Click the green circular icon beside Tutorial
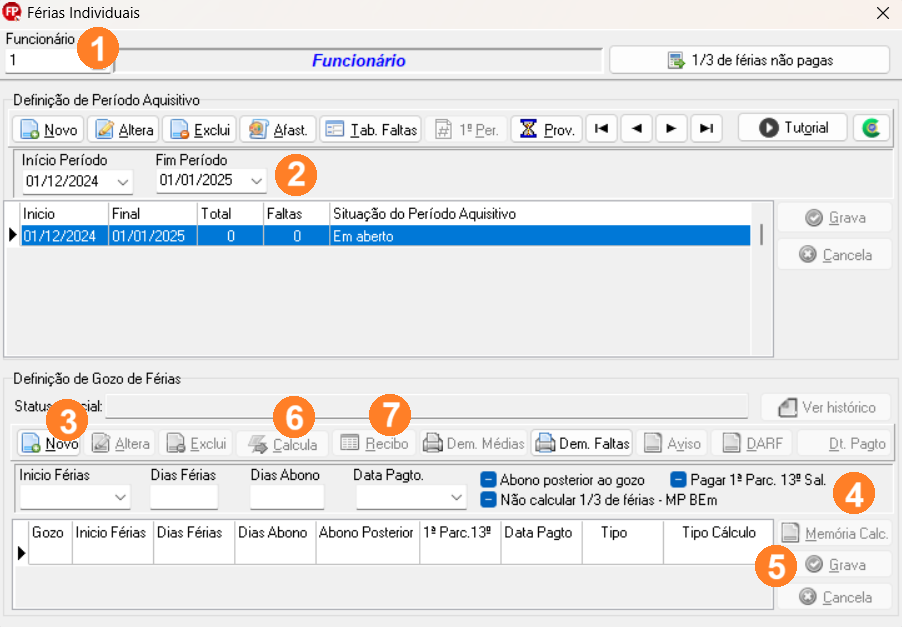The image size is (902, 627). pyautogui.click(x=872, y=127)
